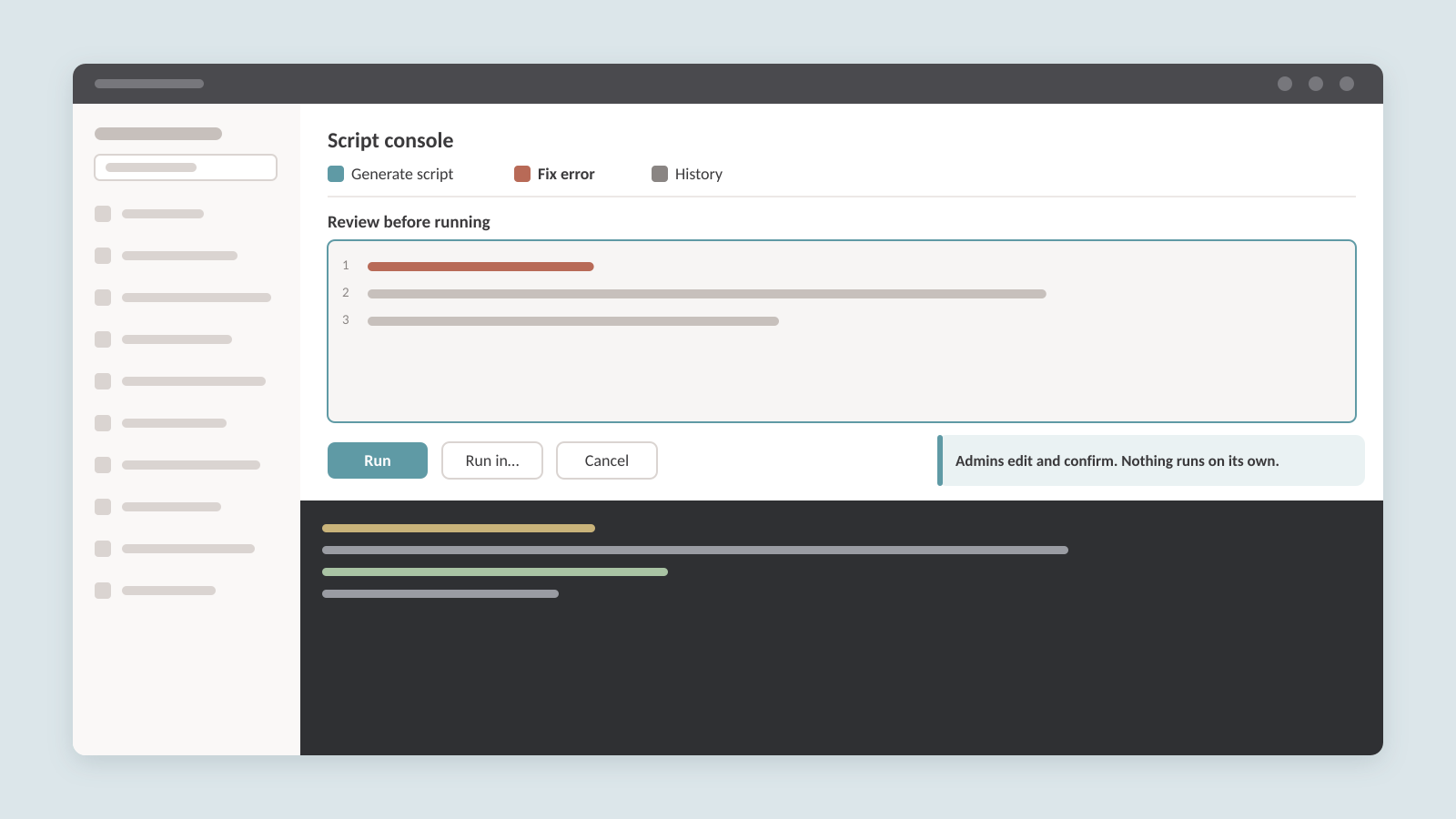Click the 'Review before running' heading
This screenshot has width=1456, height=819.
tap(409, 222)
